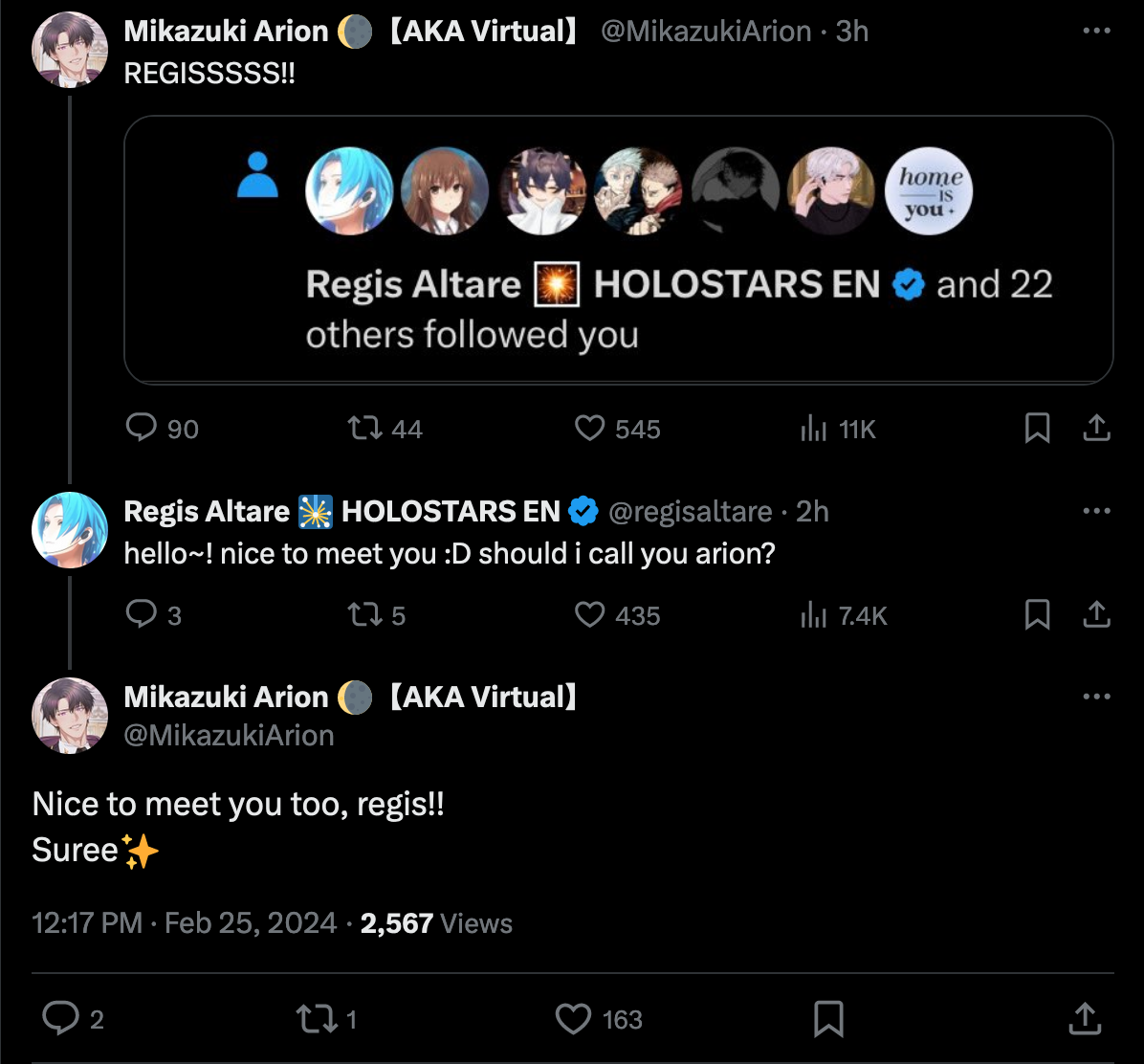Share Regis Altare's reply tweet
This screenshot has width=1144, height=1064.
(1095, 614)
